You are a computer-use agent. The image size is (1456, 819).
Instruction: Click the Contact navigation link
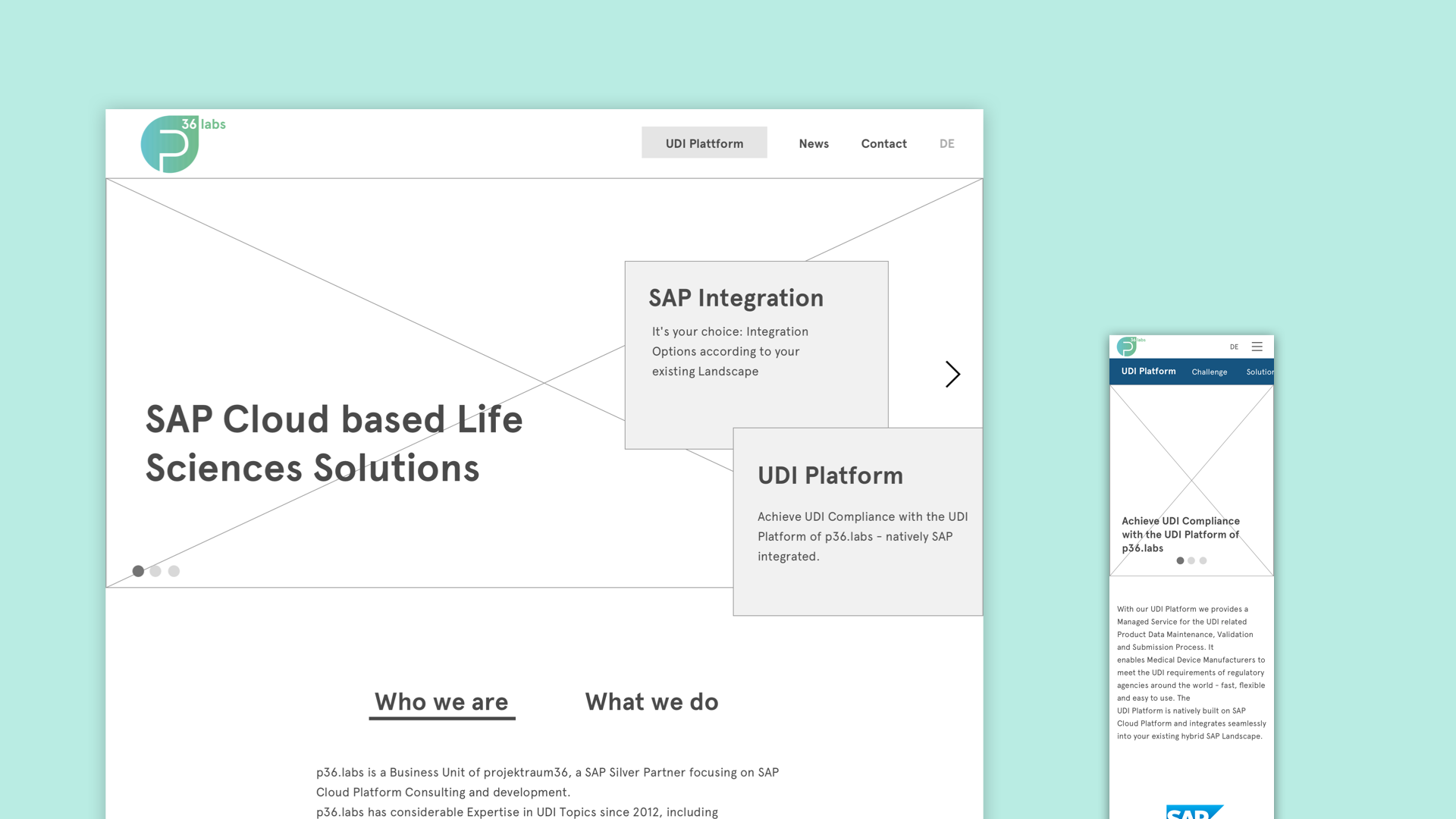point(884,143)
